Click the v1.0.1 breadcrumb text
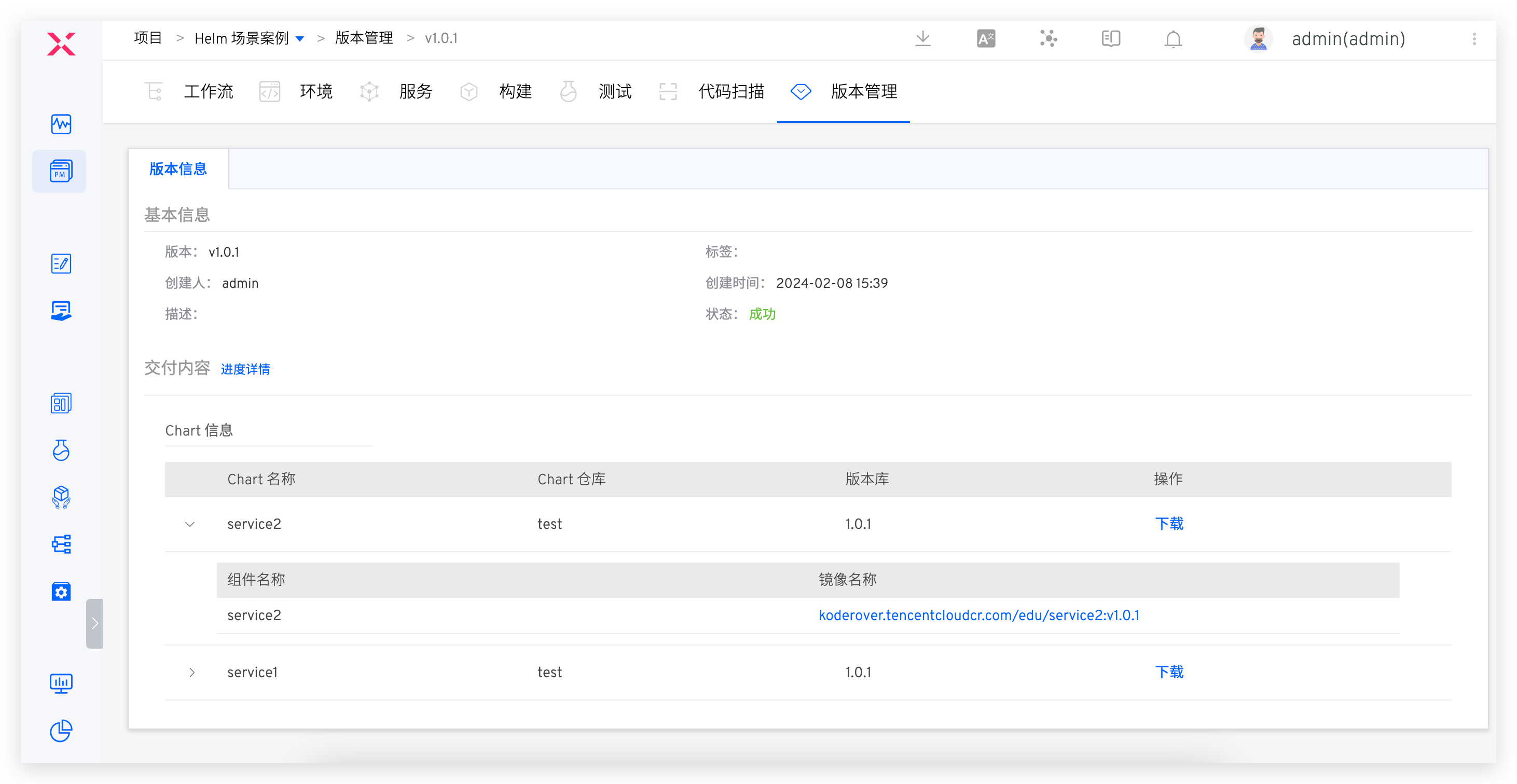Screen dimensions: 1517x784 point(441,38)
